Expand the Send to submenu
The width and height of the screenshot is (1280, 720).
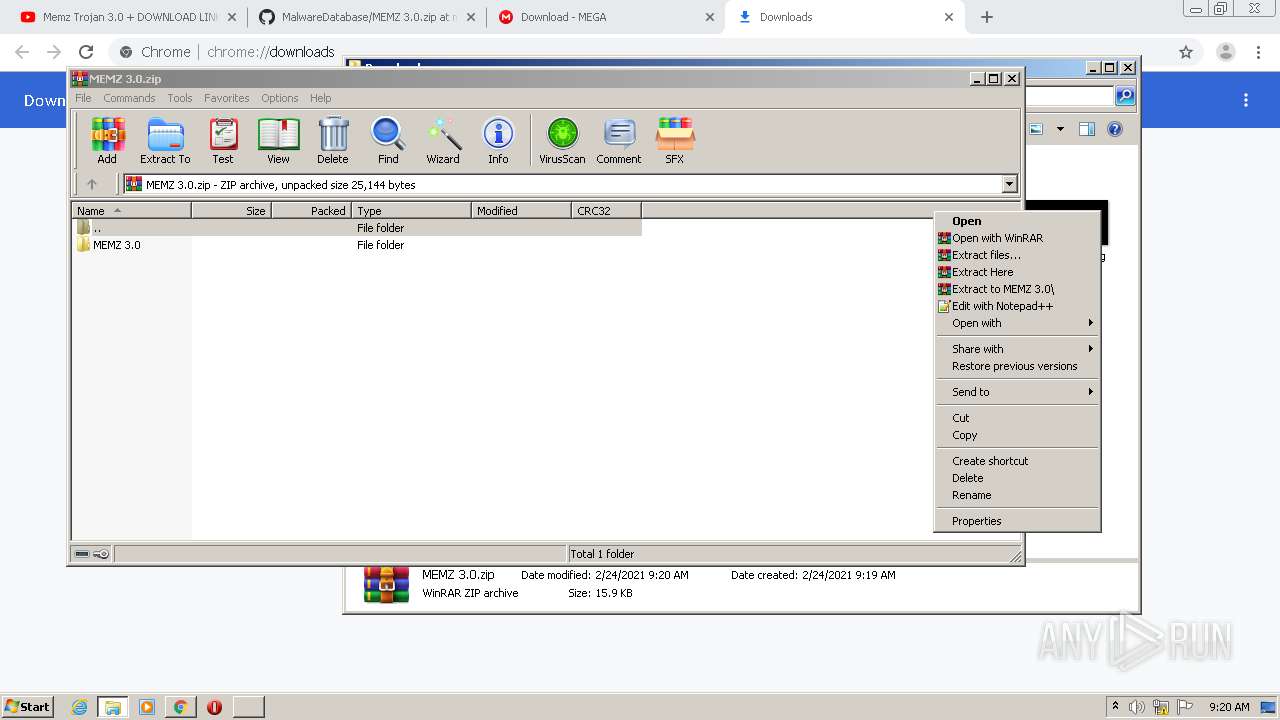pos(1017,392)
